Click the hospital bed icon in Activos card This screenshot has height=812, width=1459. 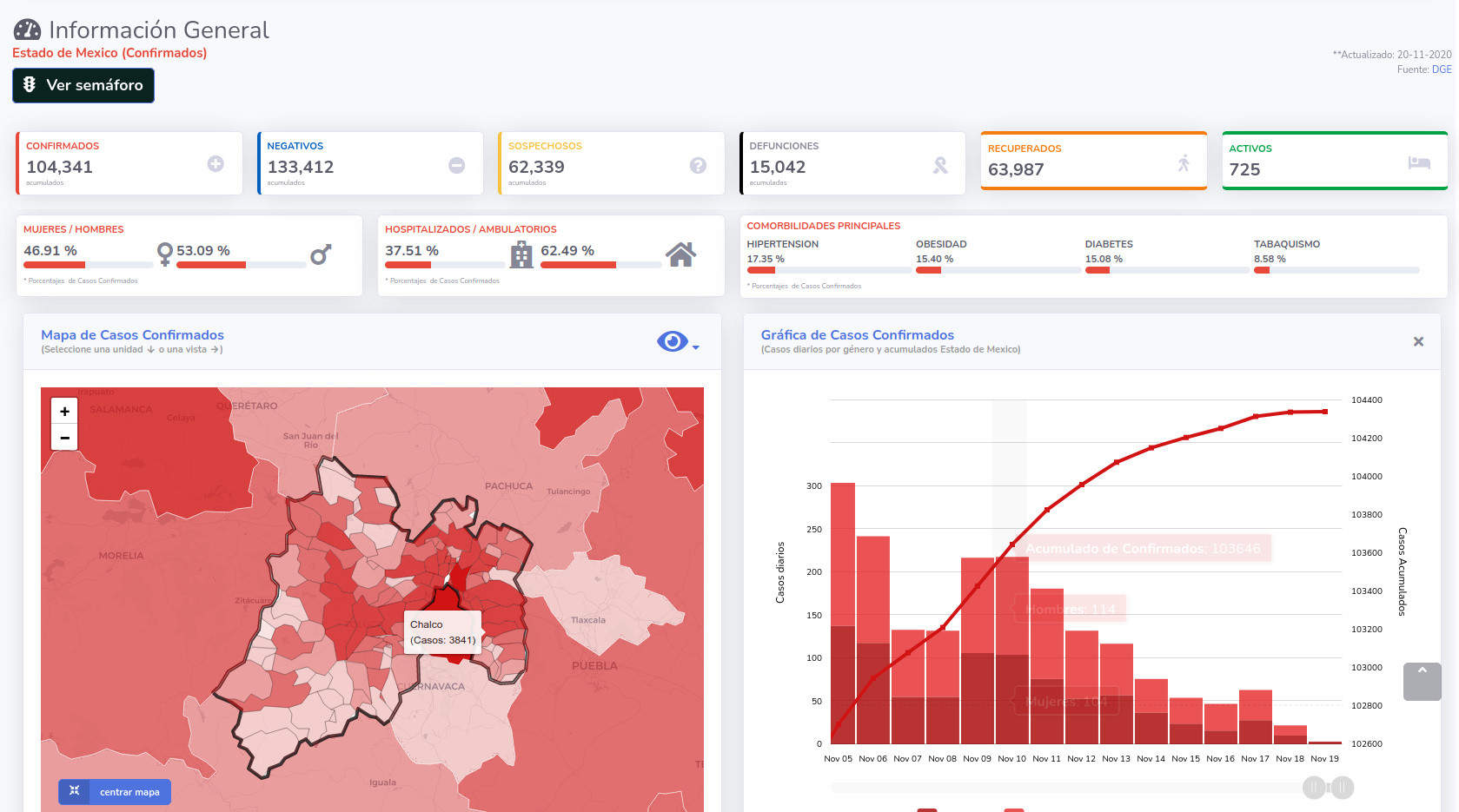point(1419,162)
